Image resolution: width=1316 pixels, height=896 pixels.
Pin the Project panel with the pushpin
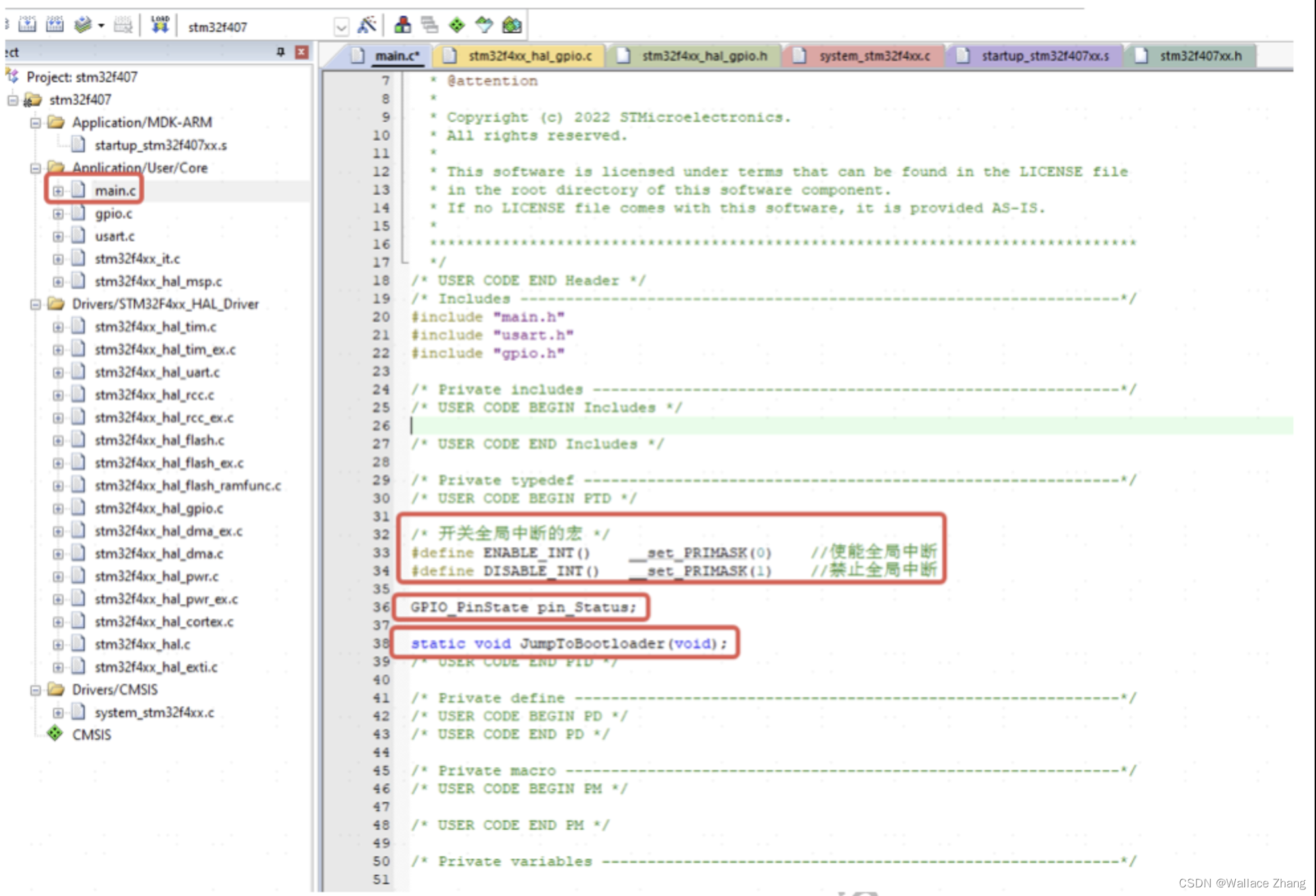(282, 51)
